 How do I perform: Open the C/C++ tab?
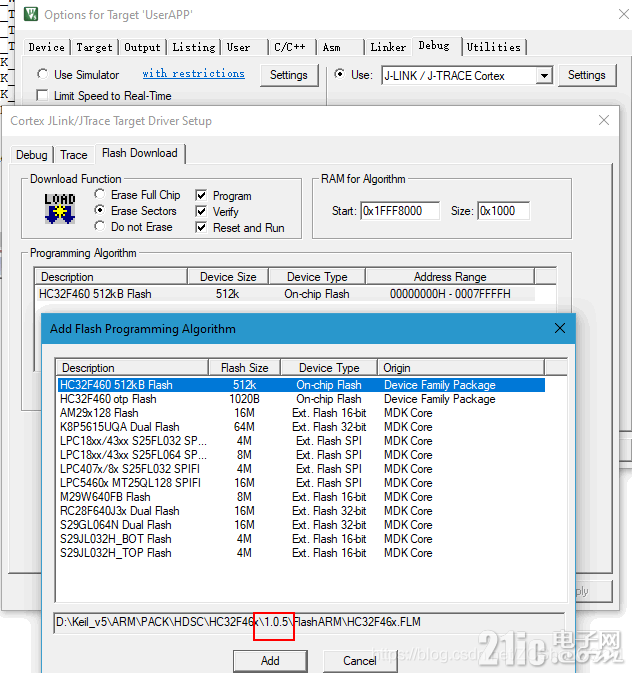coord(290,47)
